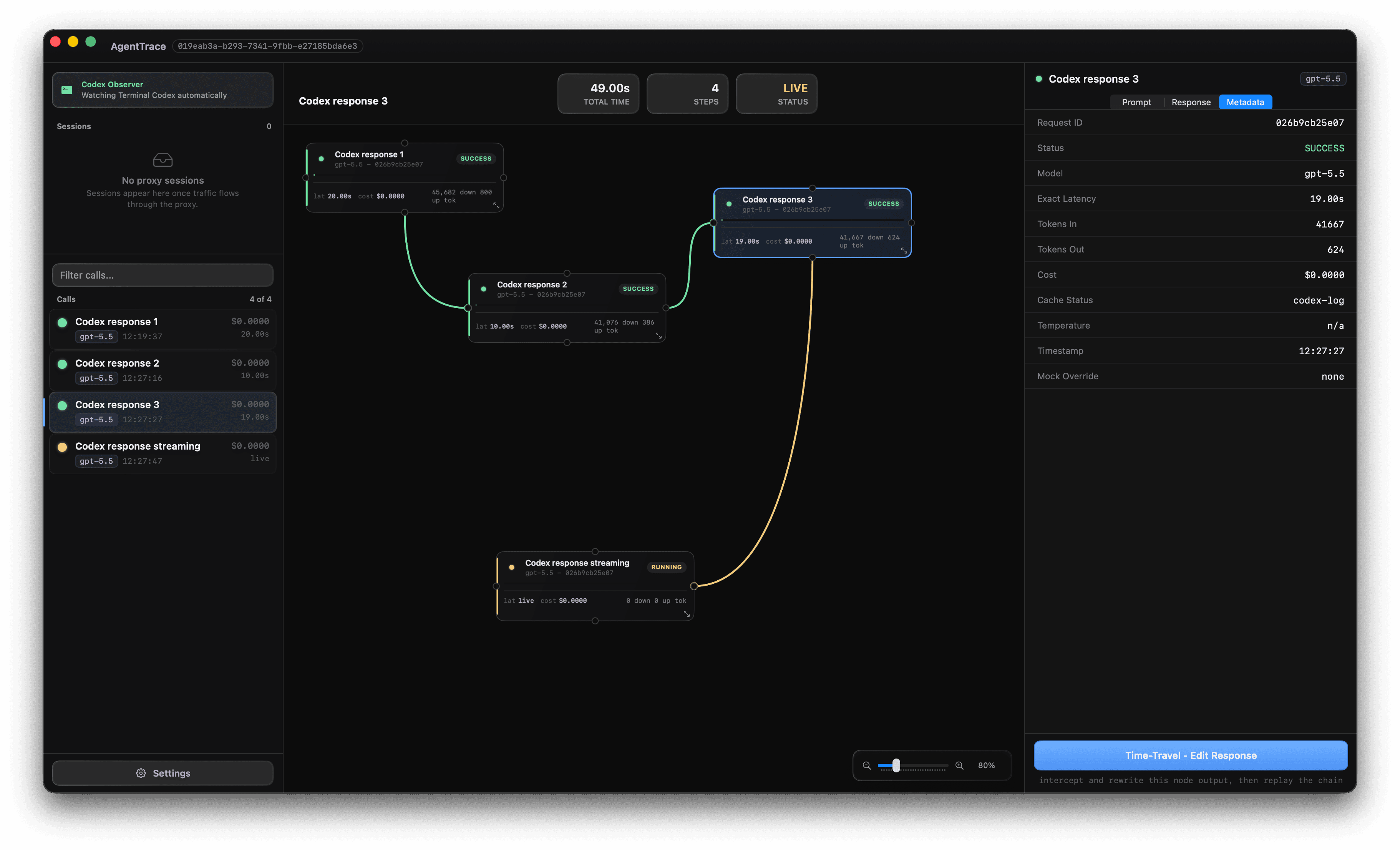
Task: Click the zoom in magnifier icon
Action: click(959, 765)
